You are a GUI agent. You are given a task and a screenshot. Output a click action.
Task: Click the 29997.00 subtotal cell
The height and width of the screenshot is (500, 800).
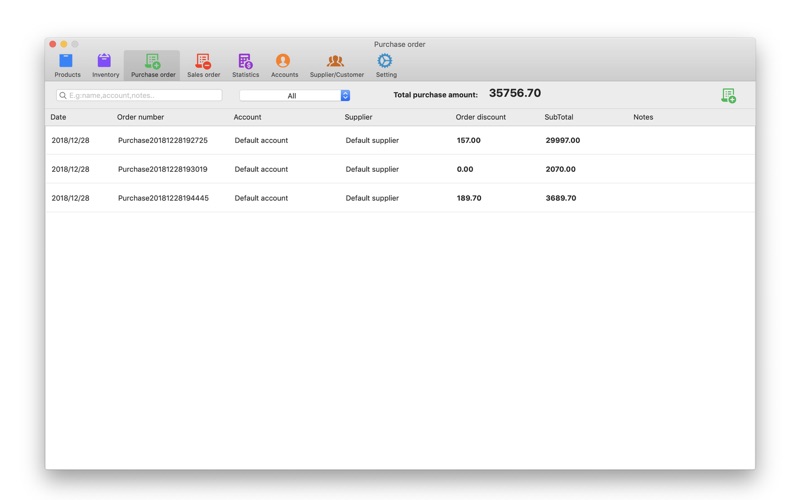[563, 140]
